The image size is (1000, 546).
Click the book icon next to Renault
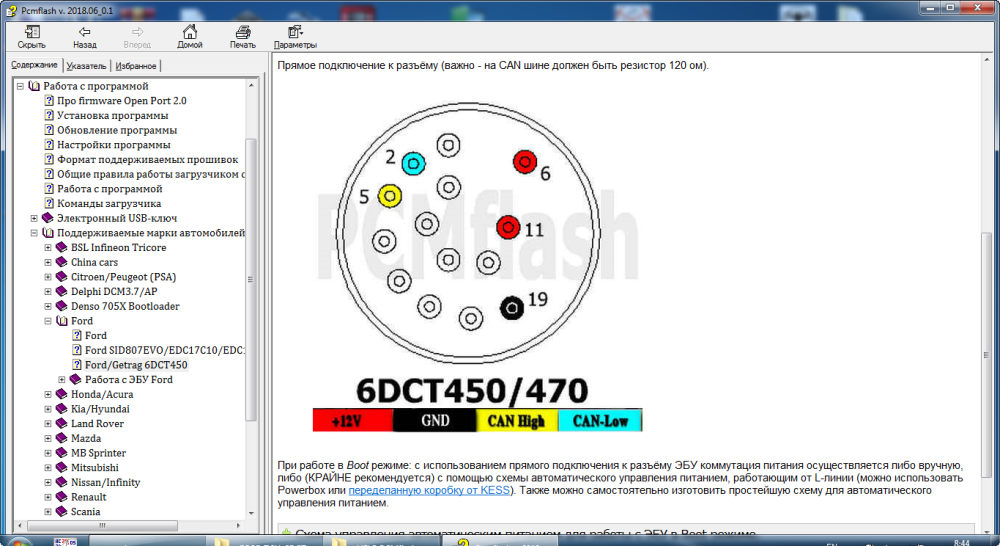[62, 497]
